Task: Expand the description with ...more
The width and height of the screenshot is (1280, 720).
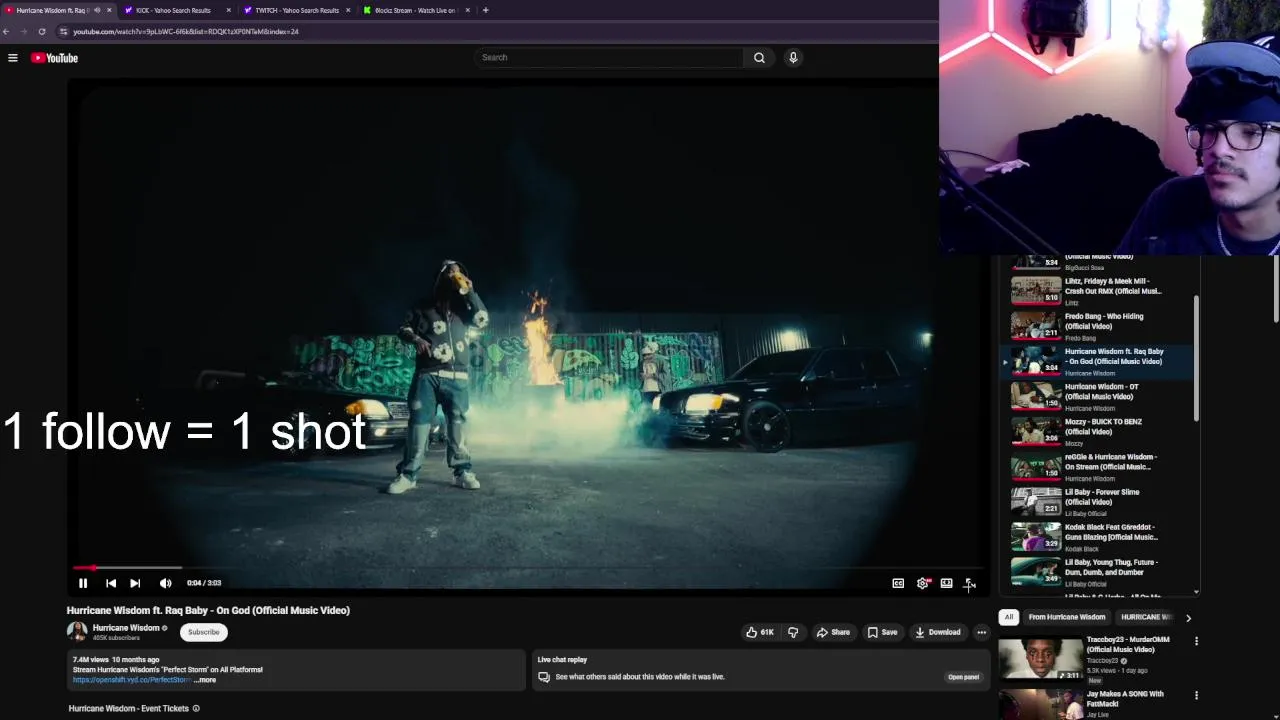Action: (205, 680)
